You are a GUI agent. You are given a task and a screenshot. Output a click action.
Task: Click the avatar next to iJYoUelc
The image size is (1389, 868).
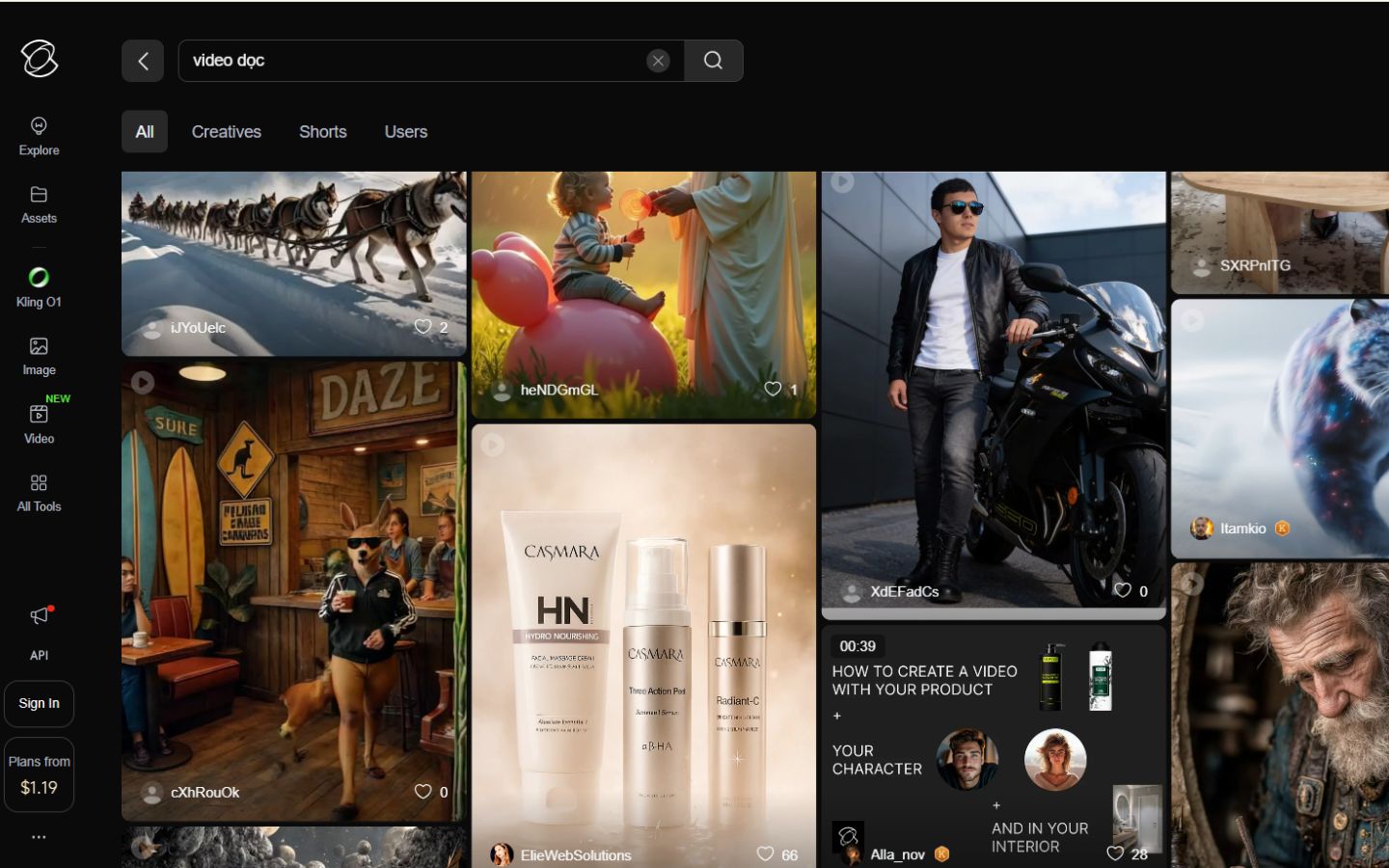point(152,328)
